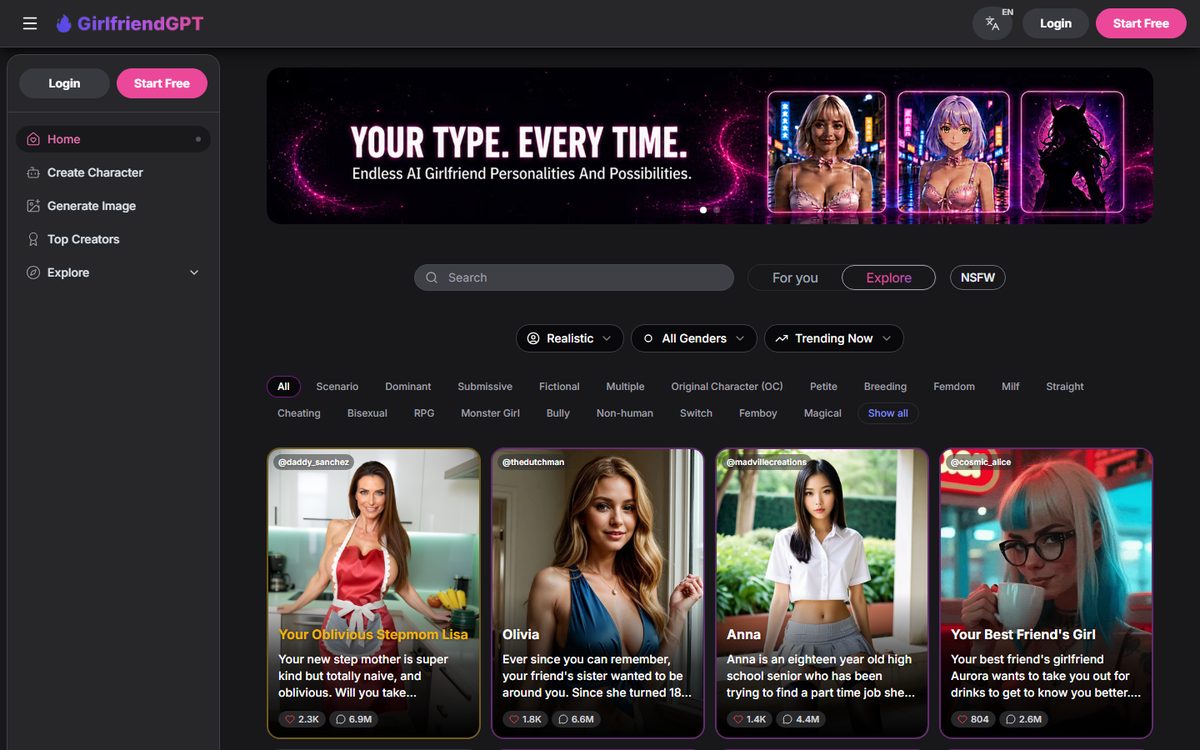Select the Straight category tag
The width and height of the screenshot is (1200, 750).
pyautogui.click(x=1065, y=386)
